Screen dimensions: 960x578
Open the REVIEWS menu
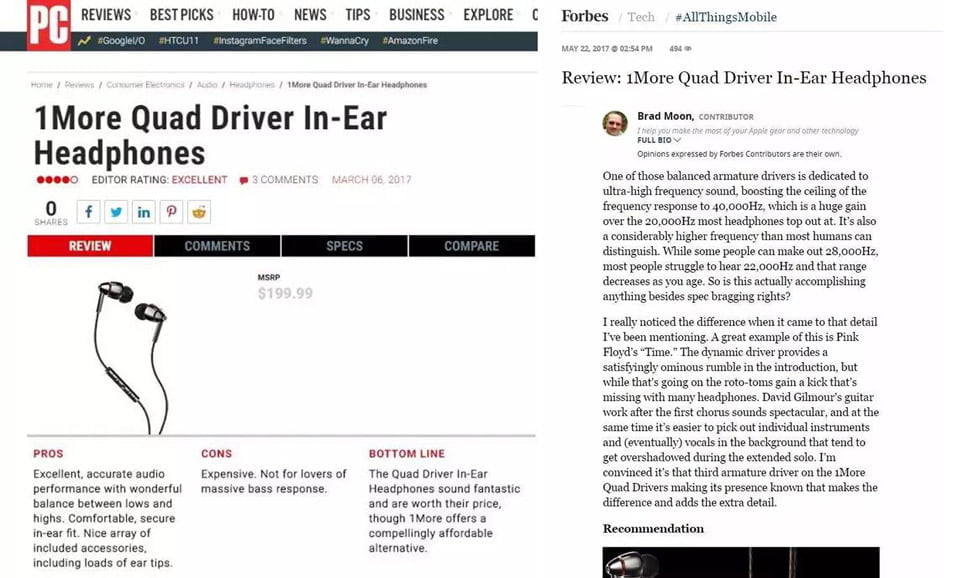[x=106, y=15]
